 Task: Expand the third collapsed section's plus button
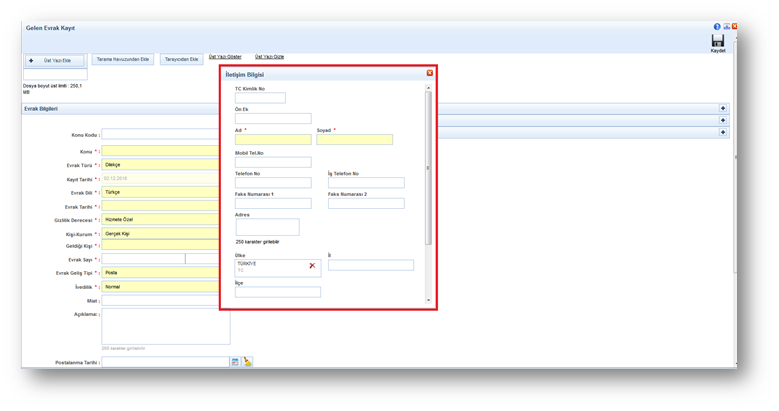pyautogui.click(x=723, y=132)
